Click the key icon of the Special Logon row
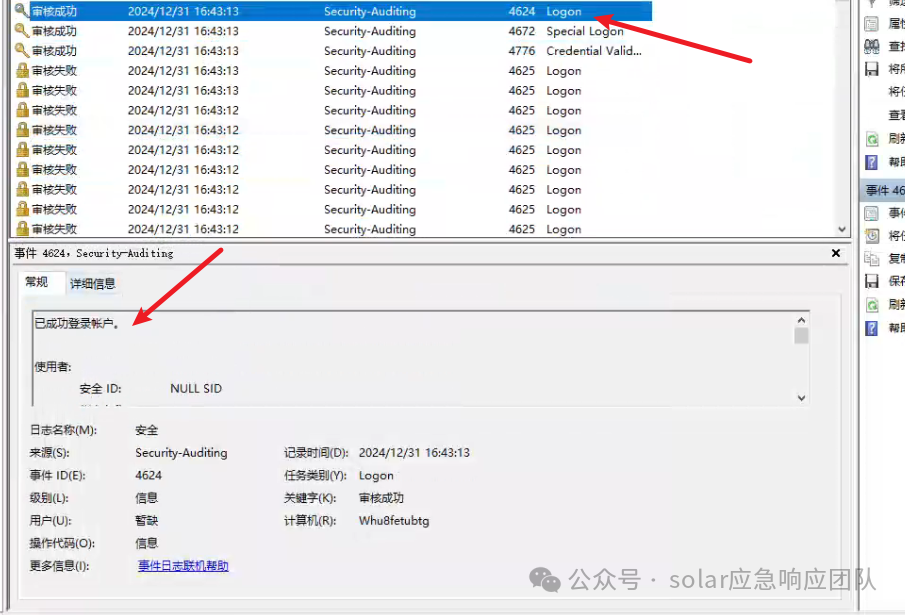This screenshot has width=905, height=615. (x=21, y=31)
